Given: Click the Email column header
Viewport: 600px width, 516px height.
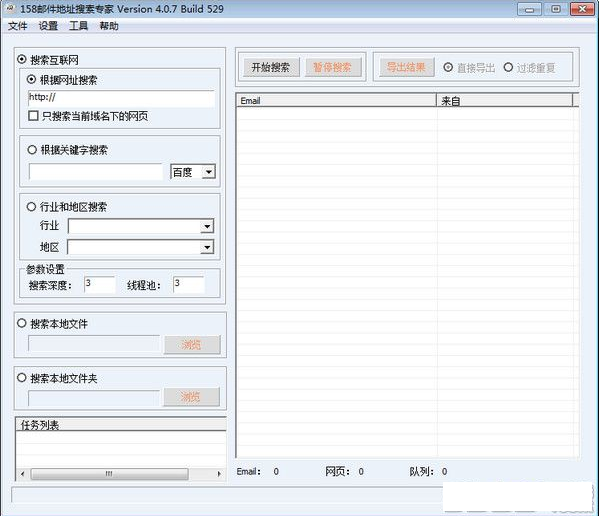Looking at the screenshot, I should tap(335, 100).
